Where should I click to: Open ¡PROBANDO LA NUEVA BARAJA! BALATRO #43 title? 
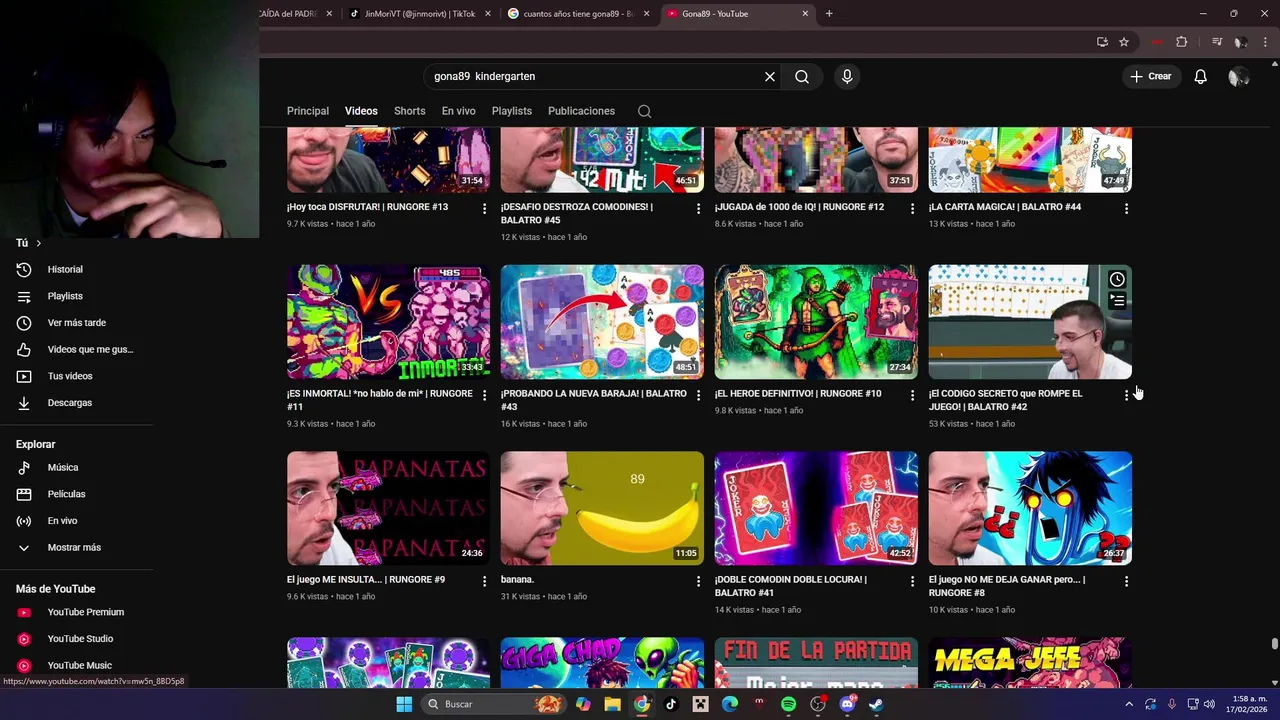pos(594,400)
